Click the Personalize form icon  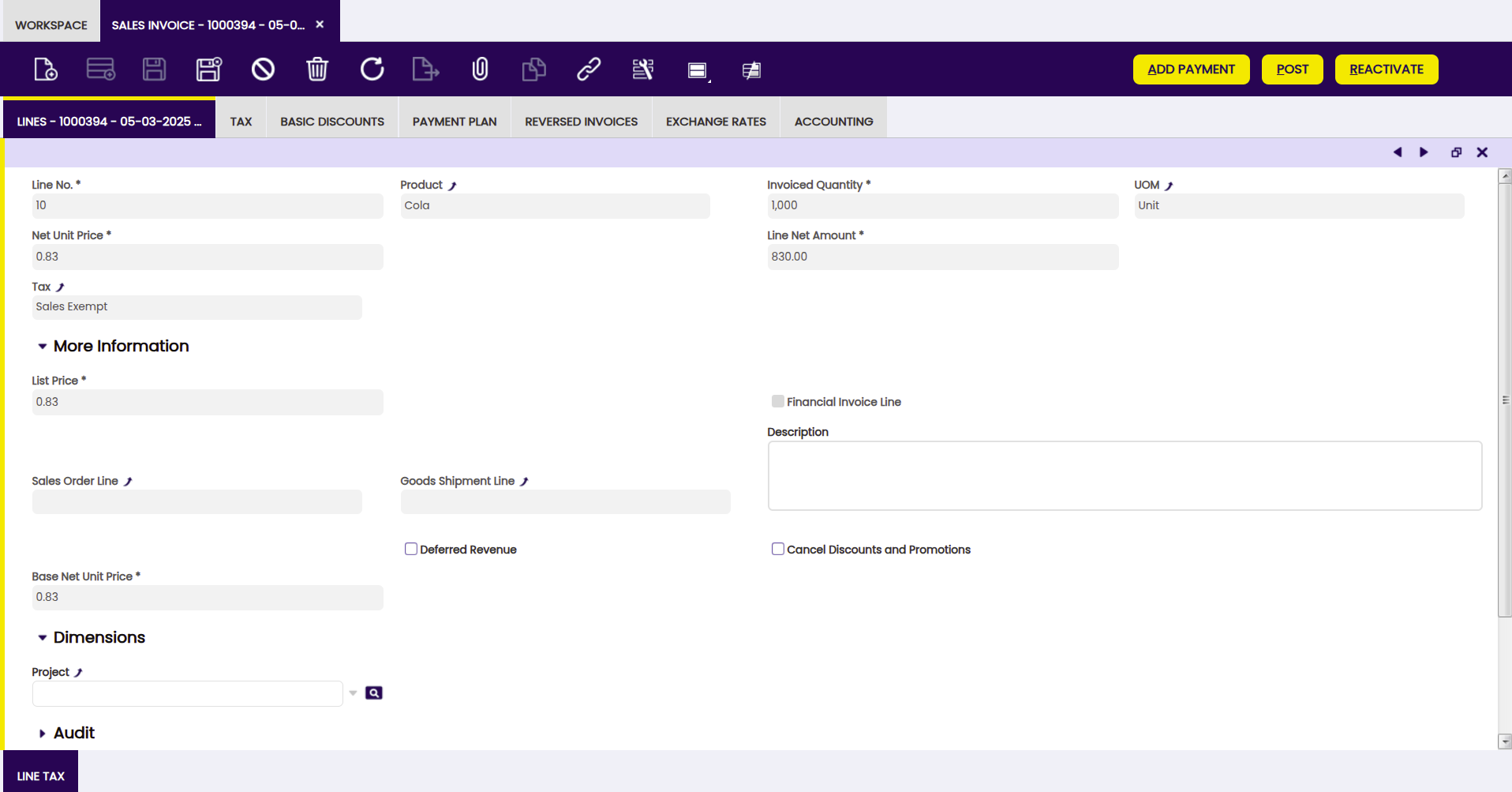coord(643,69)
